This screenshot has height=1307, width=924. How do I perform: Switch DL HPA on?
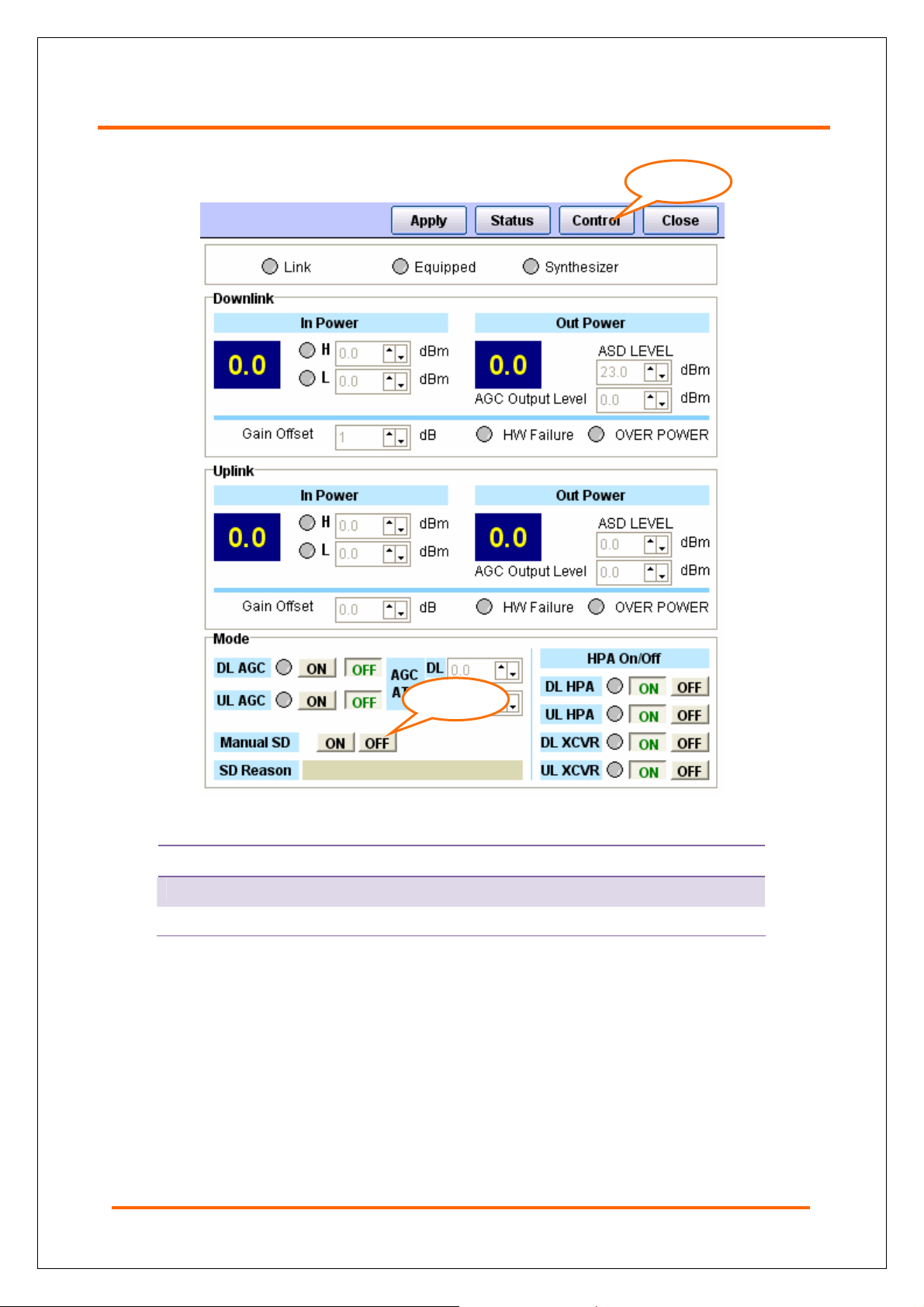point(649,688)
